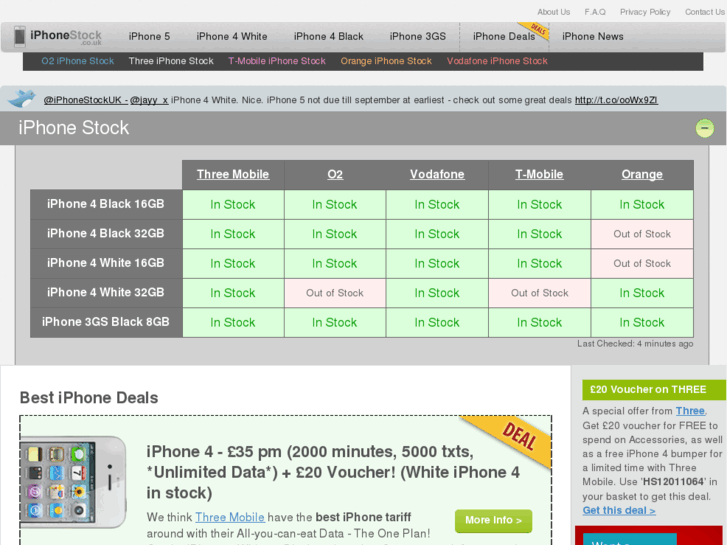727x545 pixels.
Task: Open the iPhone Deals menu item
Action: pyautogui.click(x=504, y=36)
